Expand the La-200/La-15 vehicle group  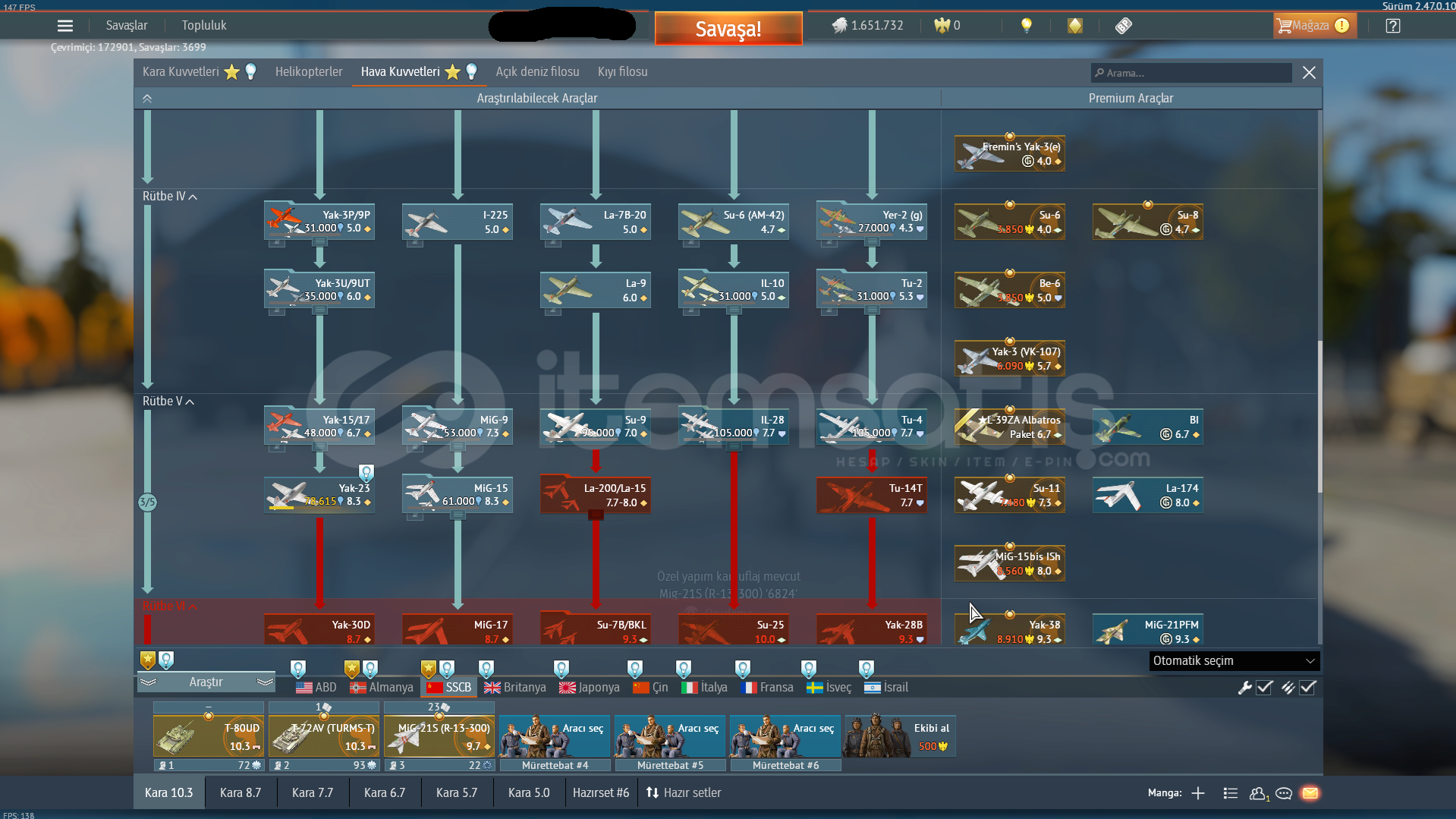[x=596, y=515]
